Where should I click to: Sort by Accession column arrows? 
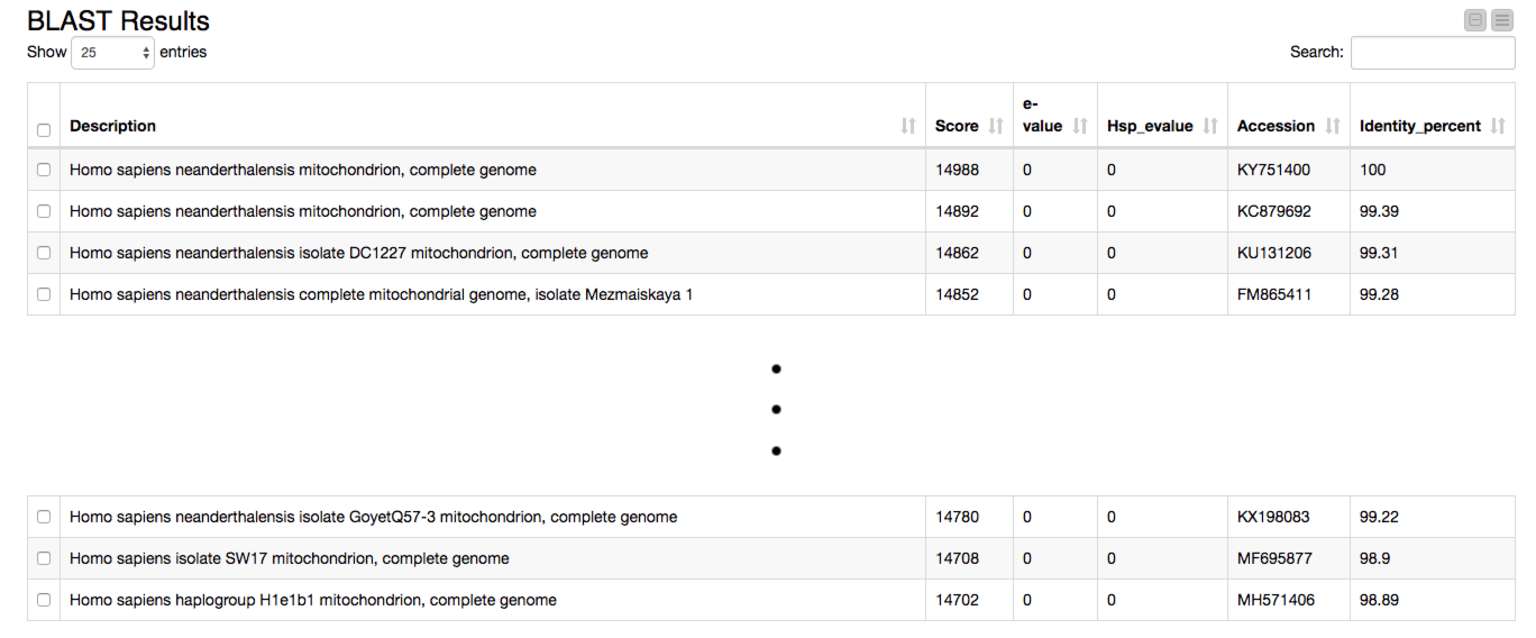point(1333,126)
